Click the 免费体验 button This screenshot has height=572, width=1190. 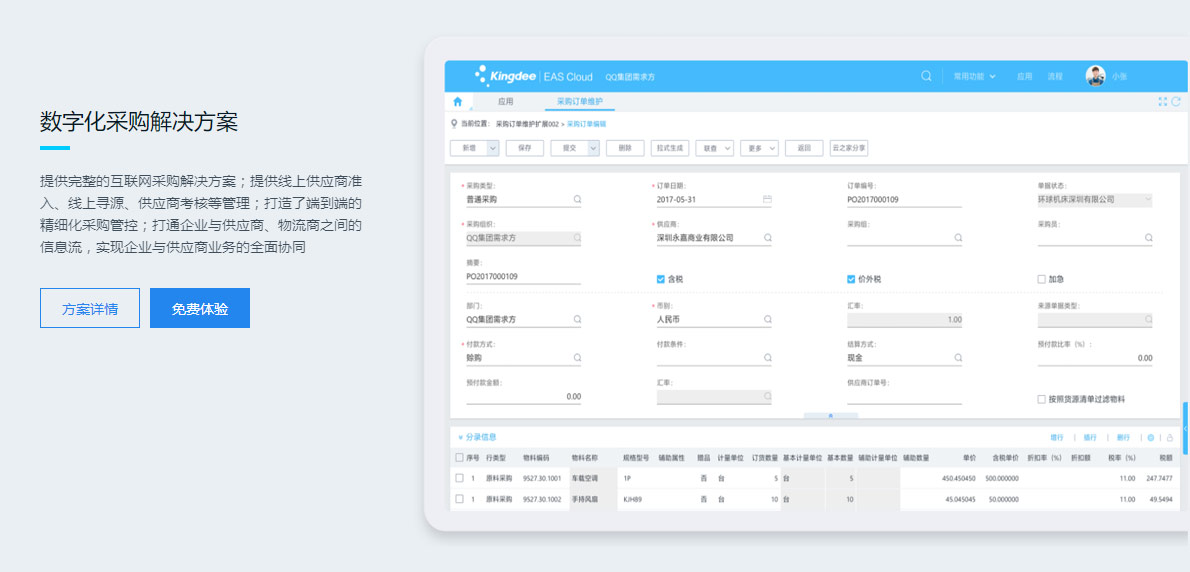click(200, 308)
